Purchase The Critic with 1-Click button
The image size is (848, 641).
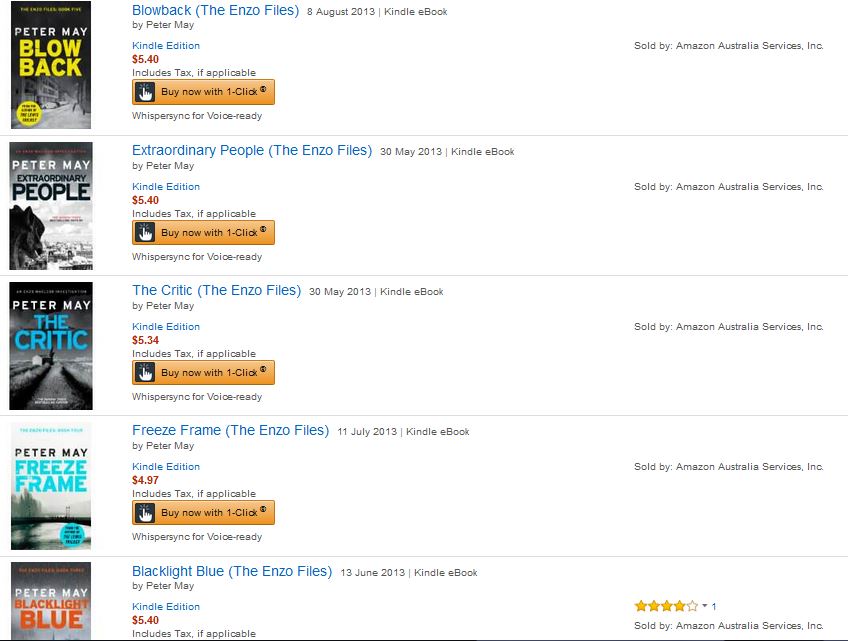click(x=203, y=373)
